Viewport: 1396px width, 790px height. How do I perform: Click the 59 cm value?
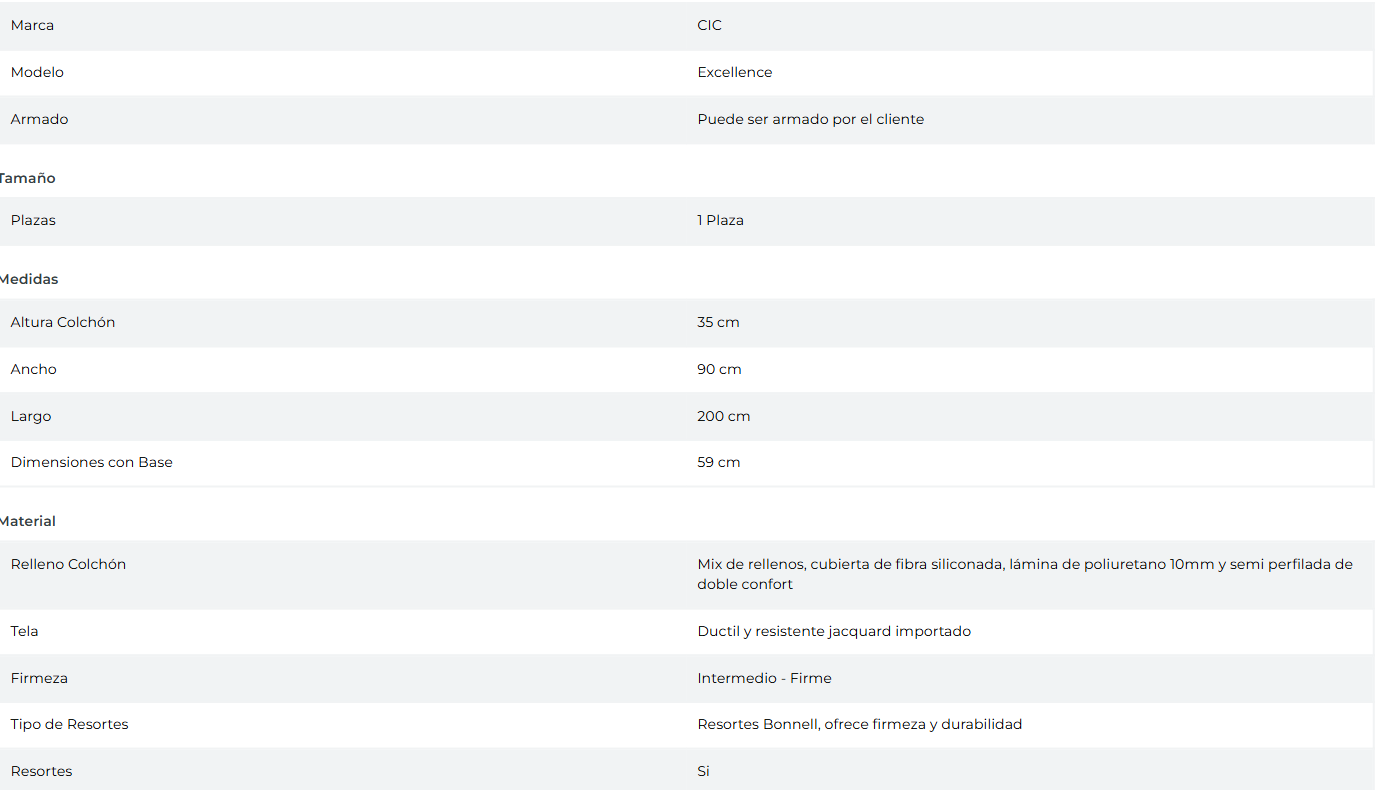tap(718, 462)
